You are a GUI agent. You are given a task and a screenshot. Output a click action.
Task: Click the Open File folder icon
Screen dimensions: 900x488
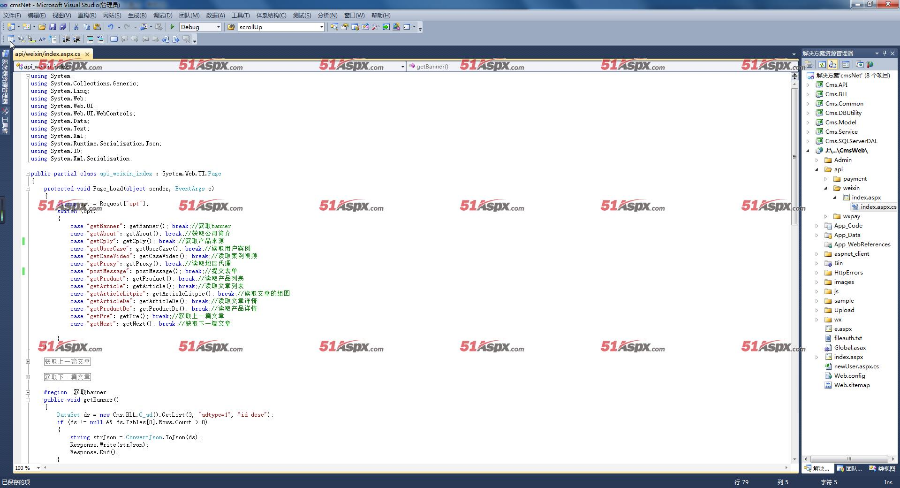click(x=42, y=27)
